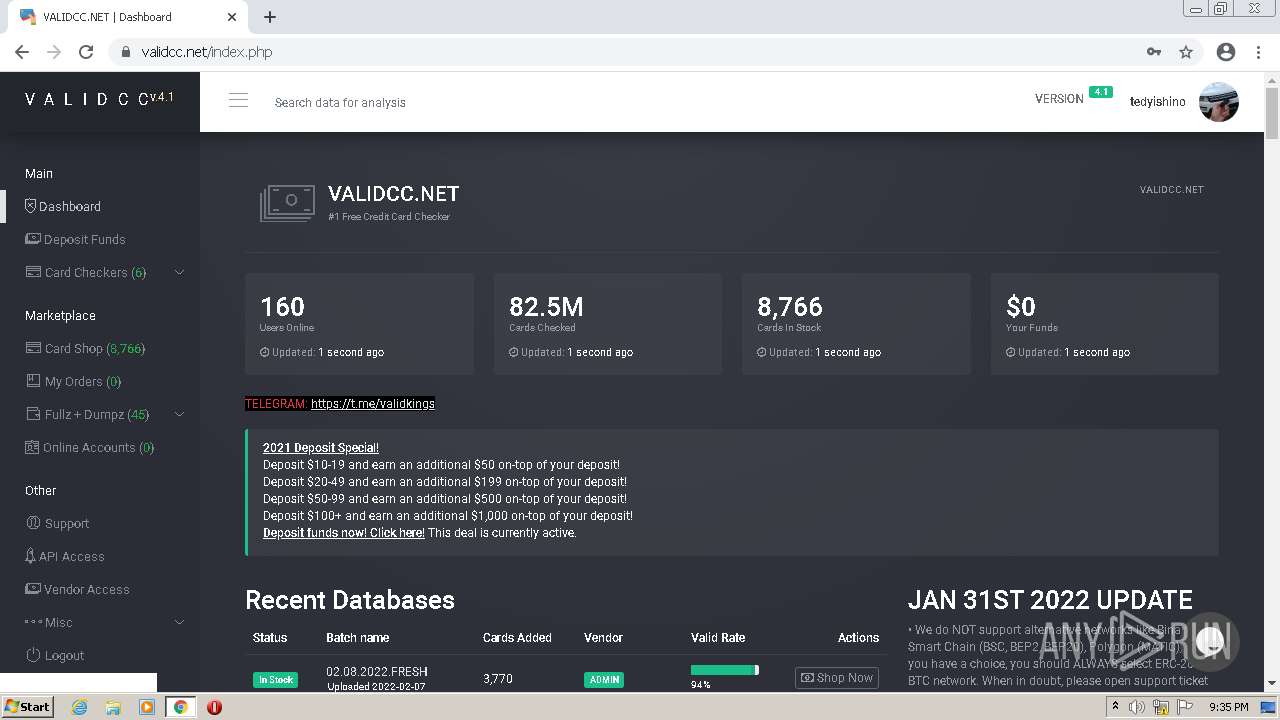
Task: Click the browser address bar URL
Action: 207,52
